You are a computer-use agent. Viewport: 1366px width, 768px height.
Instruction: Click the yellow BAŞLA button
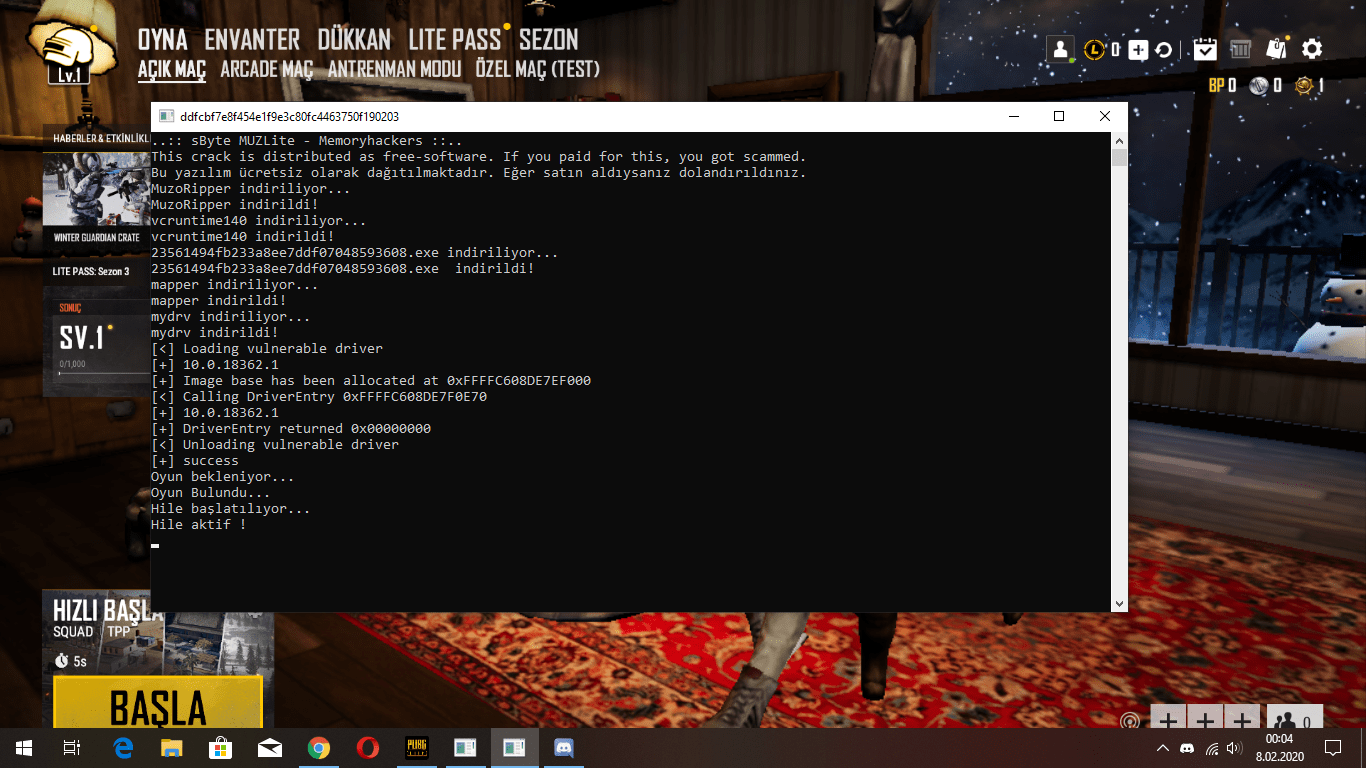point(157,703)
